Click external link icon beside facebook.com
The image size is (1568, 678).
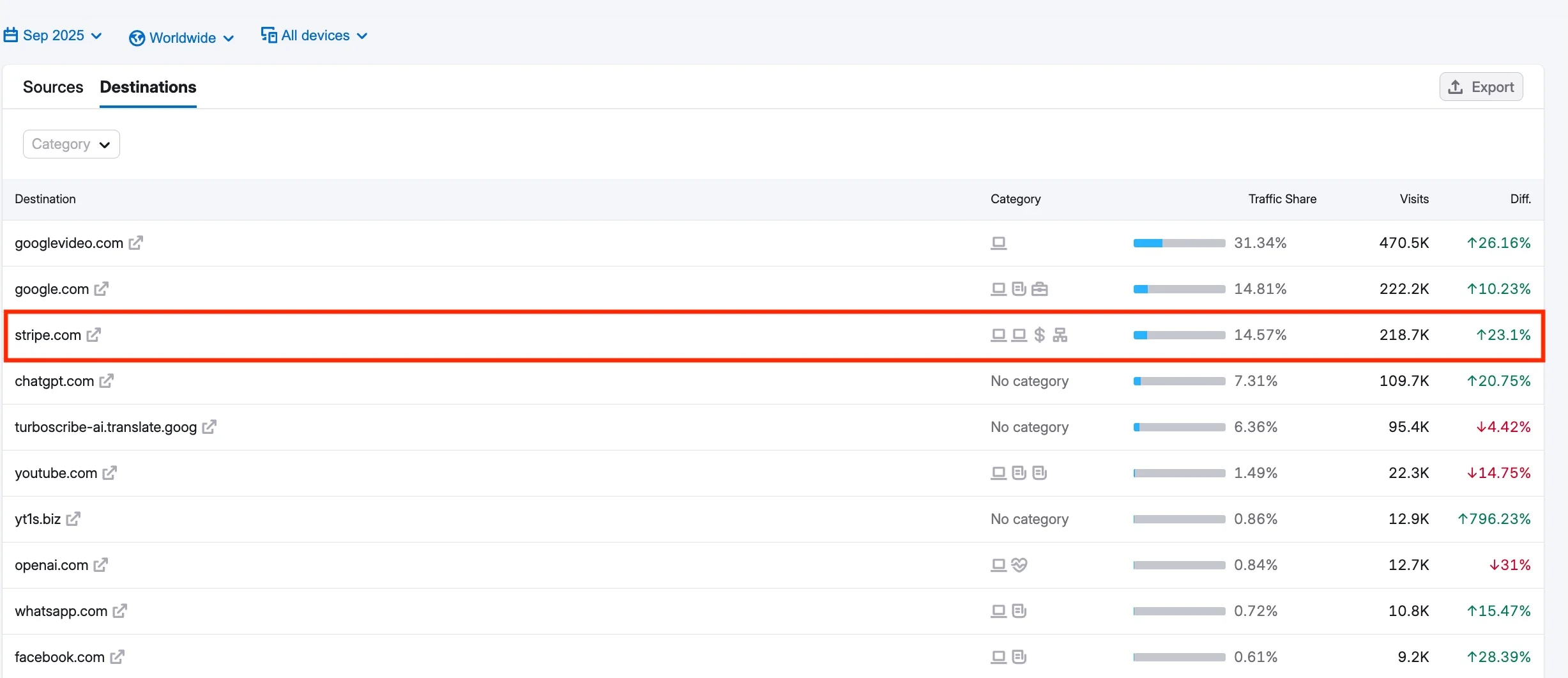tap(118, 657)
